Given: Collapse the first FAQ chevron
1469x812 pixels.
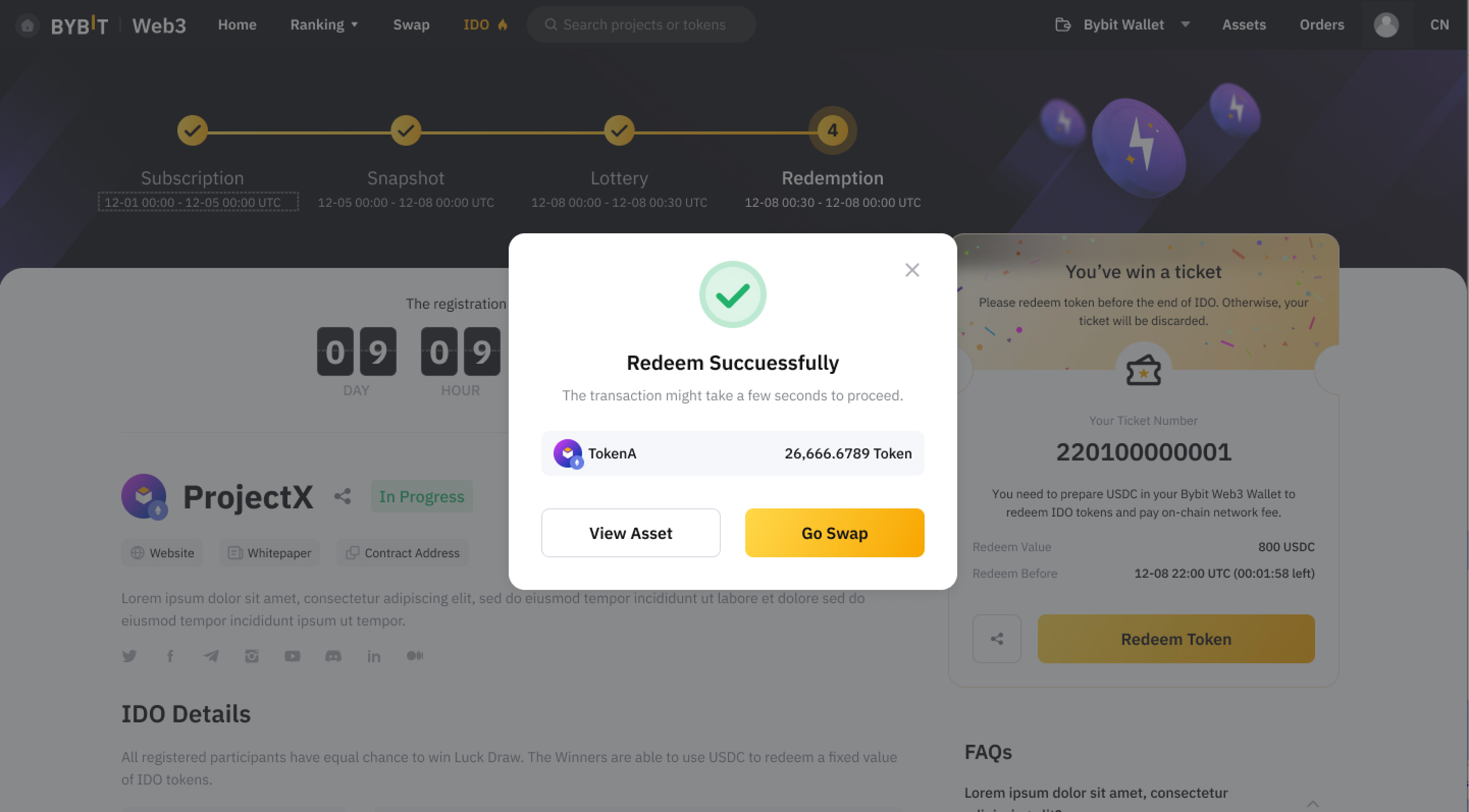Looking at the screenshot, I should pyautogui.click(x=1313, y=803).
